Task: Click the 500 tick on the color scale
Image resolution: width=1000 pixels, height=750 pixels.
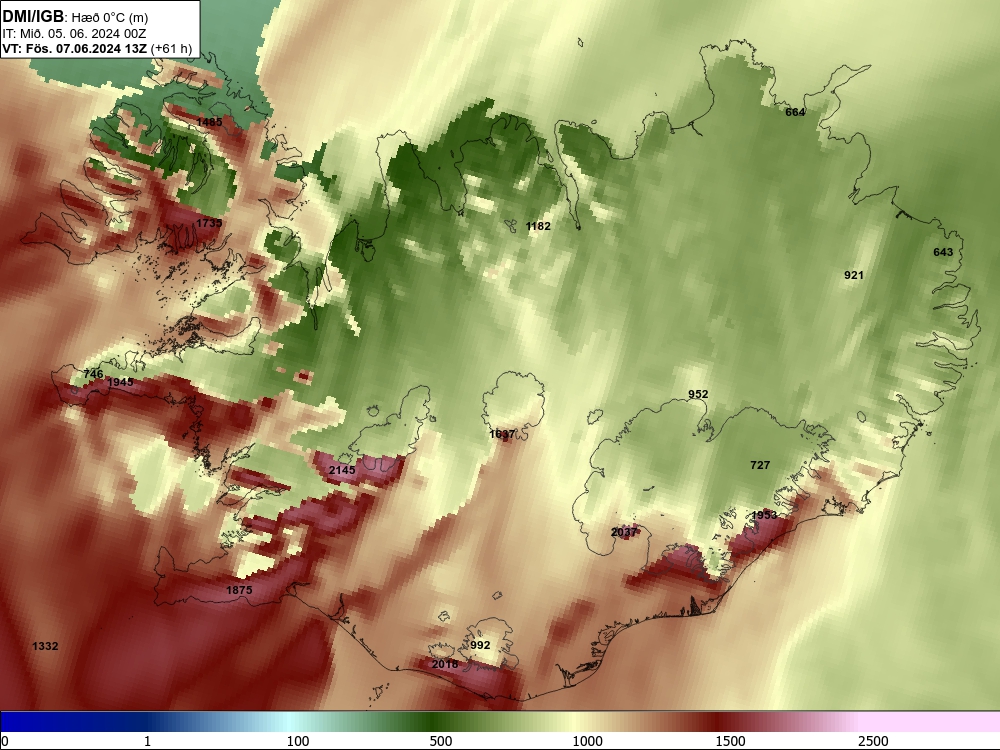Action: [441, 741]
